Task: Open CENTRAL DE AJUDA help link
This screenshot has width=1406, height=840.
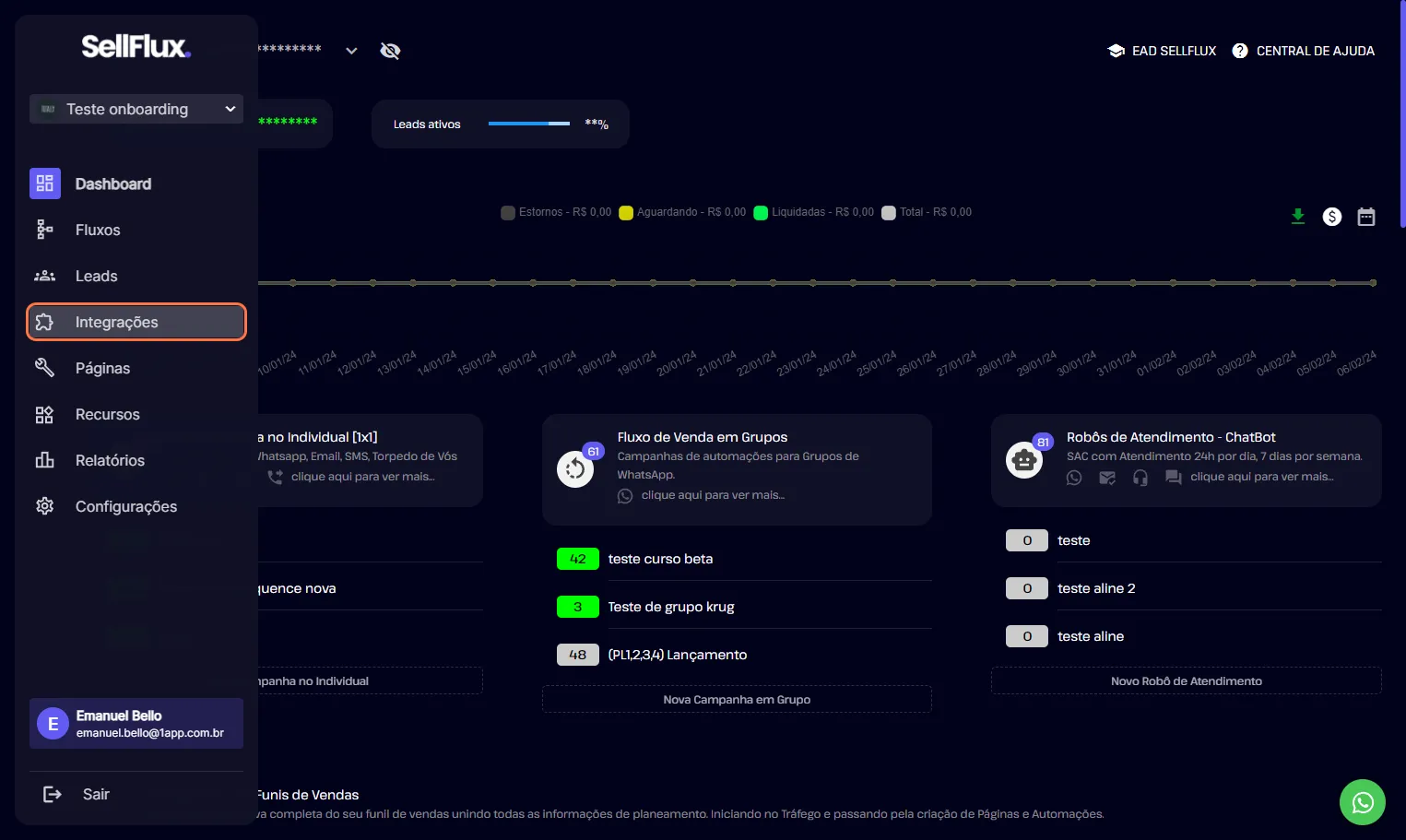Action: pyautogui.click(x=1304, y=51)
